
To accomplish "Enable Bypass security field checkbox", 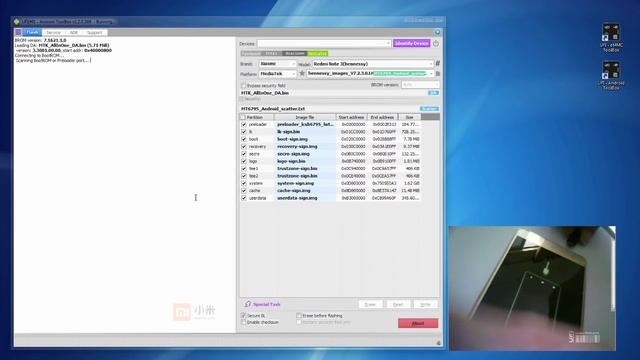I will pos(244,86).
